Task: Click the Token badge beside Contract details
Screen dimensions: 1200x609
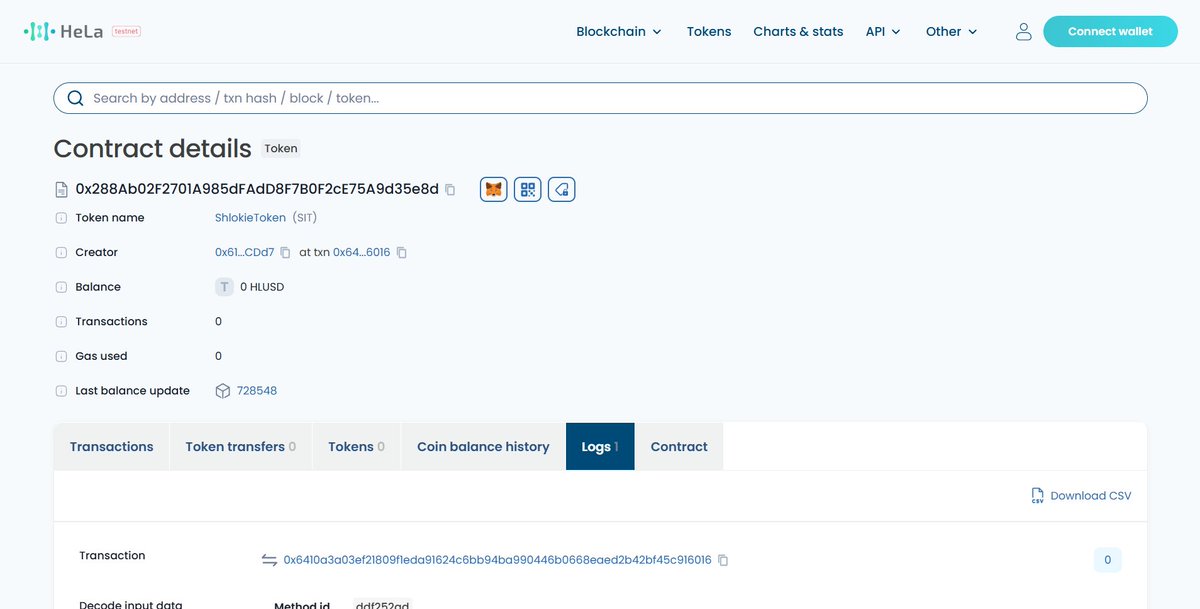Action: point(281,148)
